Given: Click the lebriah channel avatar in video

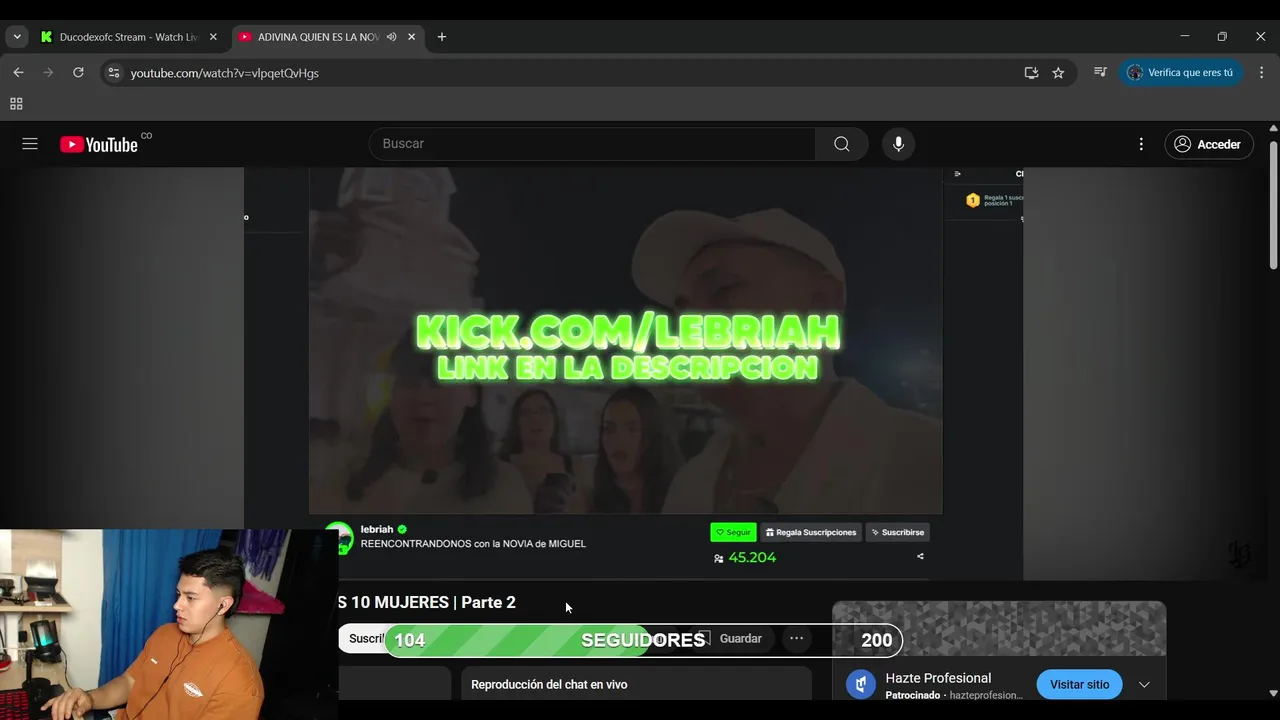Looking at the screenshot, I should [339, 537].
